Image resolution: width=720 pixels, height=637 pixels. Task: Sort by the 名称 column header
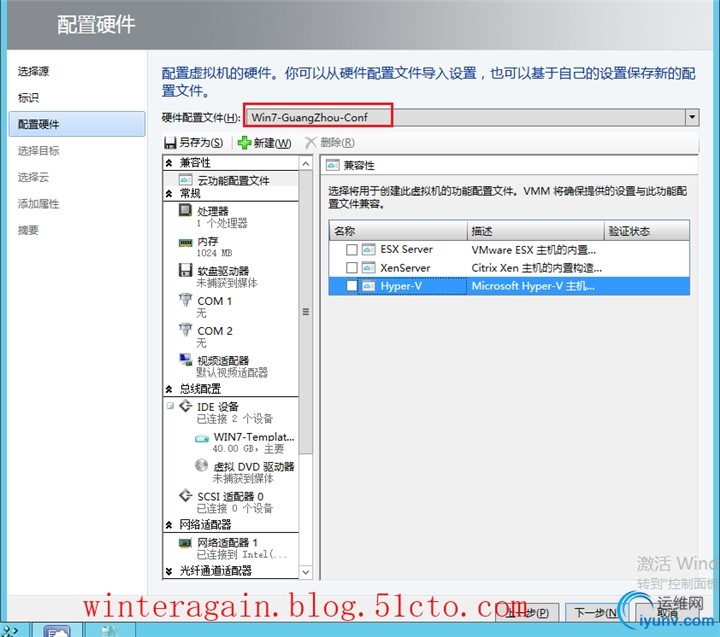coord(398,231)
